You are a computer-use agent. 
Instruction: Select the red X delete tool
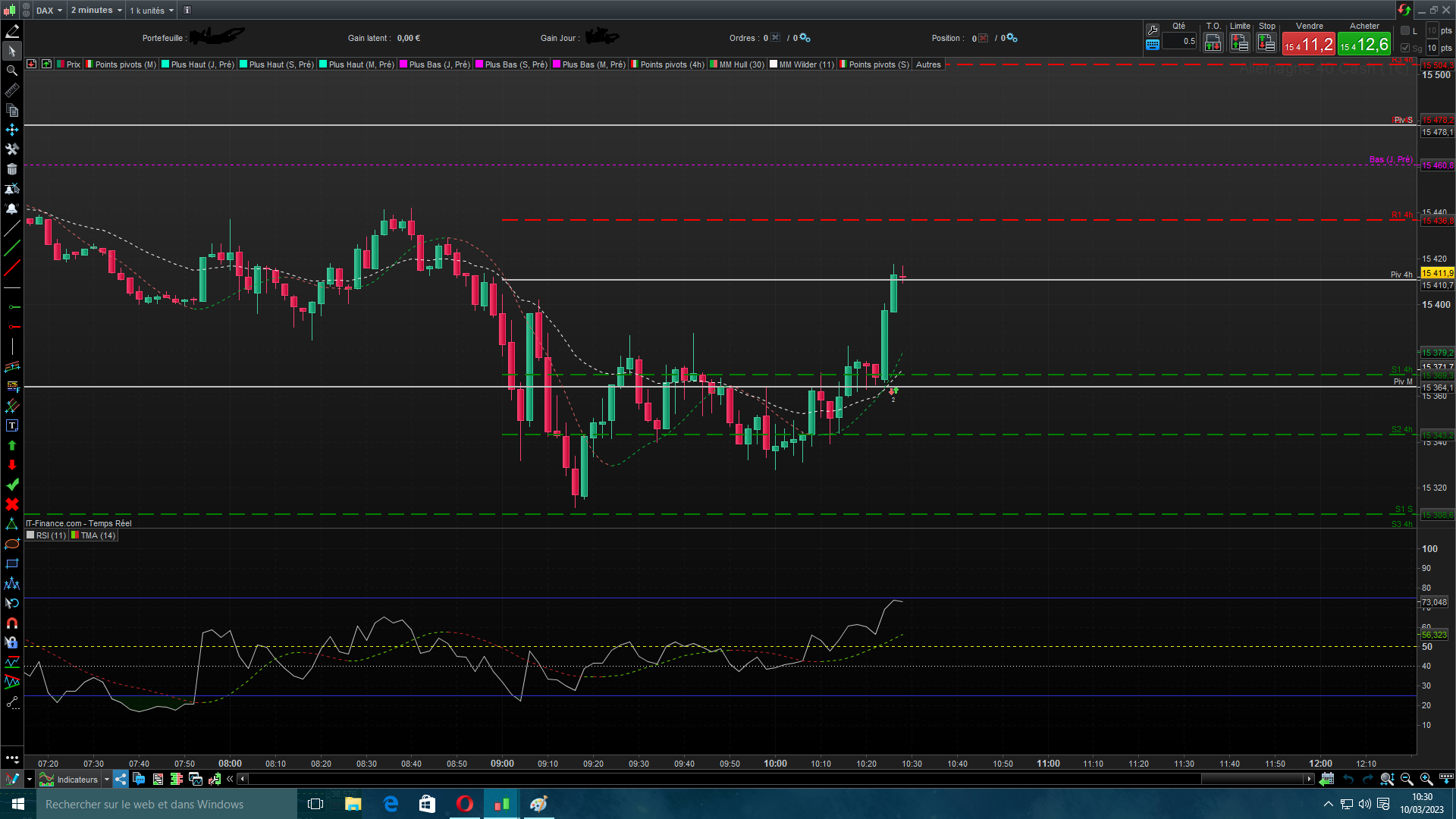[12, 504]
